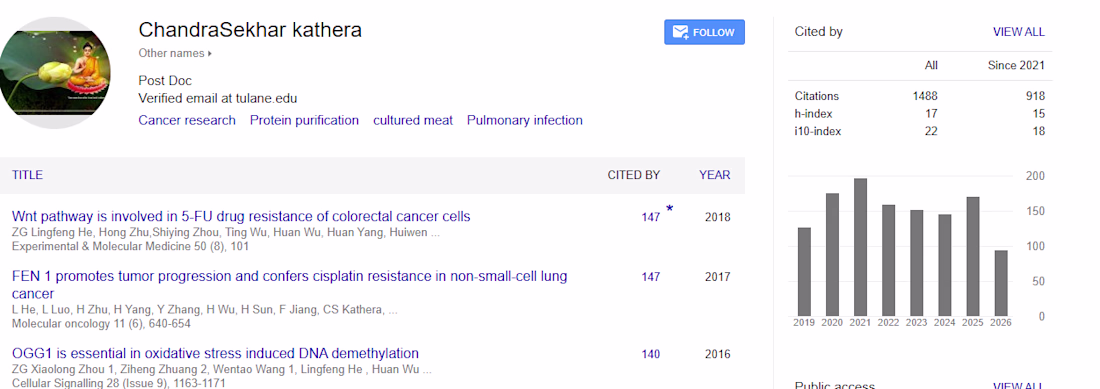Click VIEW ALL beside Public access
The image size is (1100, 389).
pyautogui.click(x=1019, y=385)
